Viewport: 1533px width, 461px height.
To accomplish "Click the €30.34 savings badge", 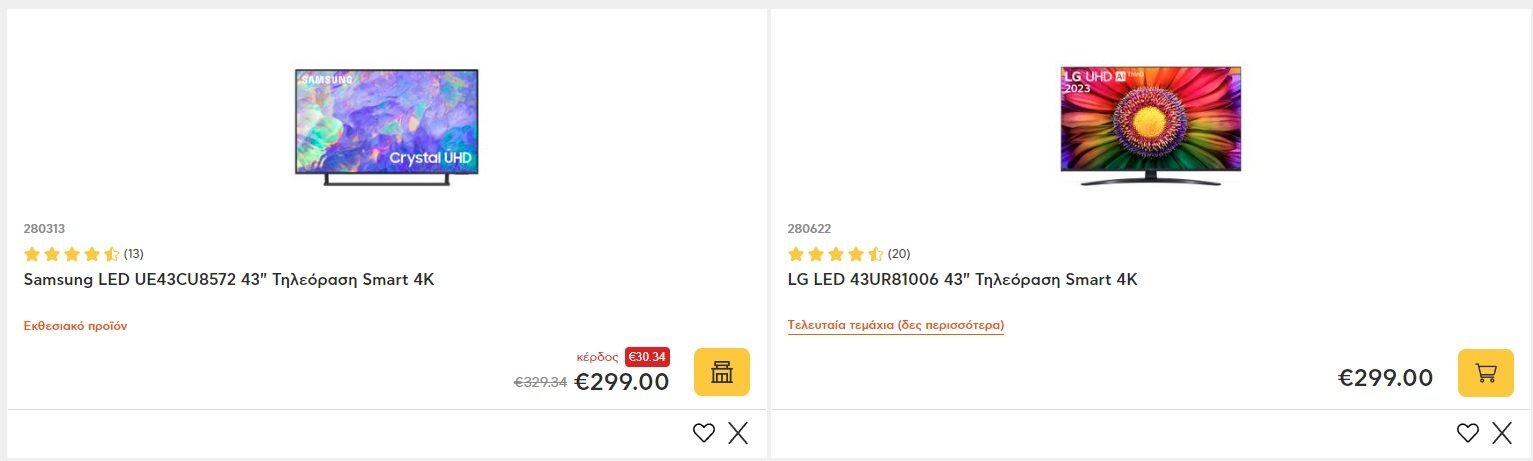I will click(647, 357).
